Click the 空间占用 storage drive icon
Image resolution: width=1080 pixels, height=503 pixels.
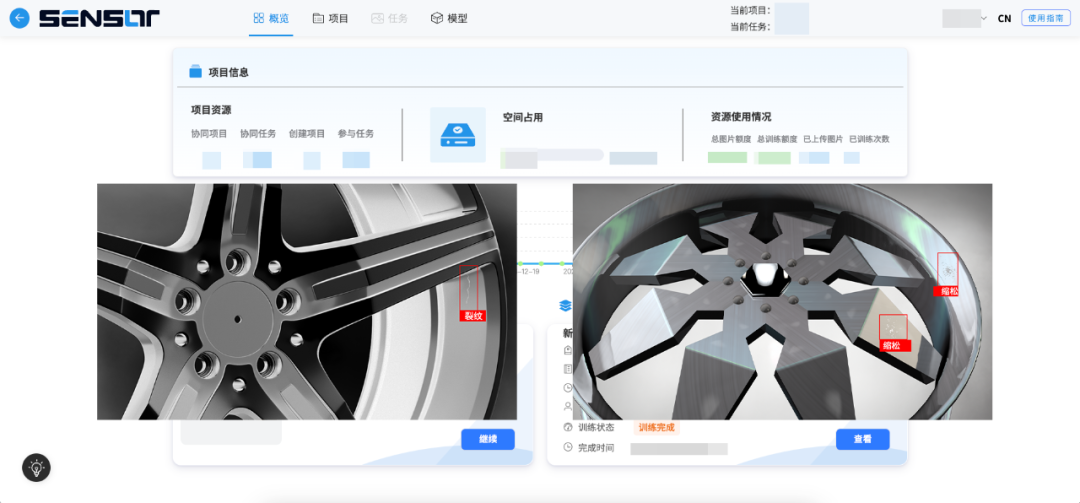[457, 134]
